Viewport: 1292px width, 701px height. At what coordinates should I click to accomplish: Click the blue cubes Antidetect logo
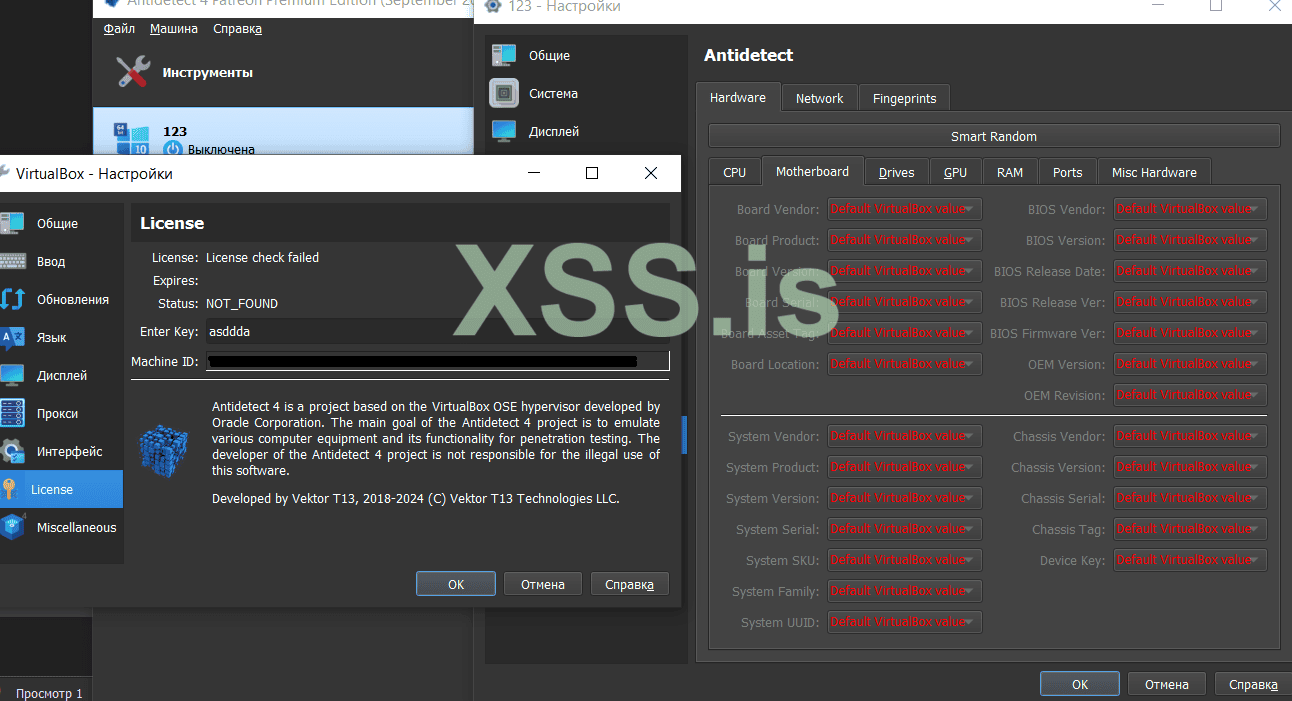[x=164, y=450]
